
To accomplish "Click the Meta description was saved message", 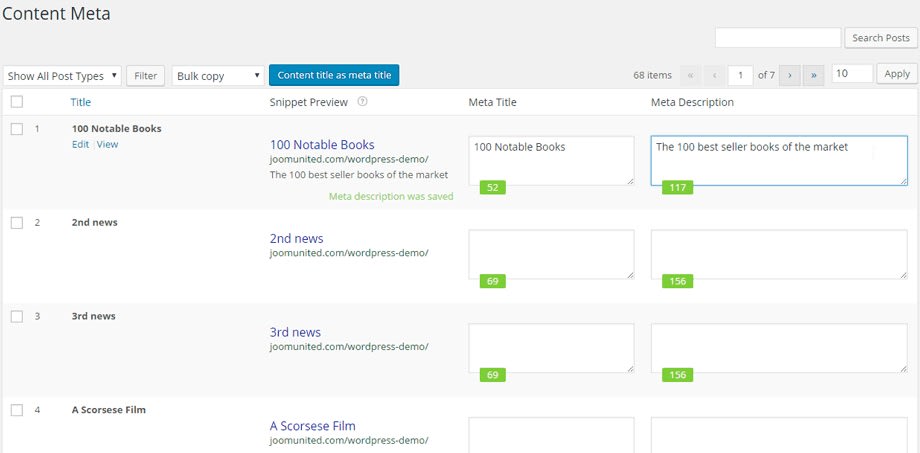I will coord(391,197).
